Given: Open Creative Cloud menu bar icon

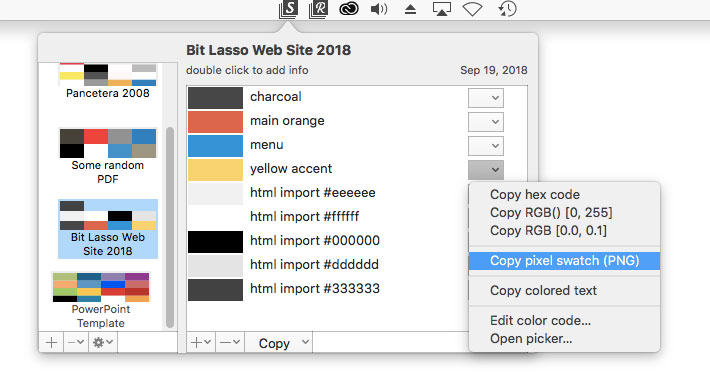Looking at the screenshot, I should pos(349,9).
